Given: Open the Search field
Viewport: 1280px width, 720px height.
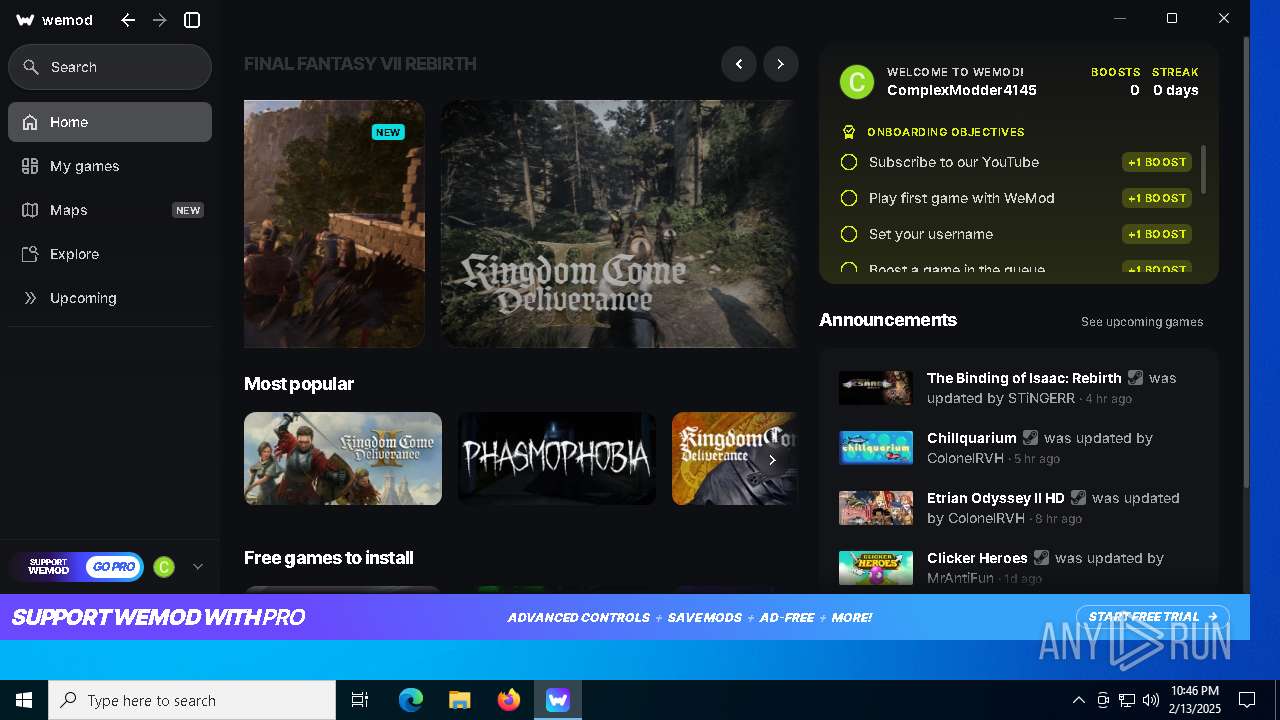Looking at the screenshot, I should click(110, 67).
